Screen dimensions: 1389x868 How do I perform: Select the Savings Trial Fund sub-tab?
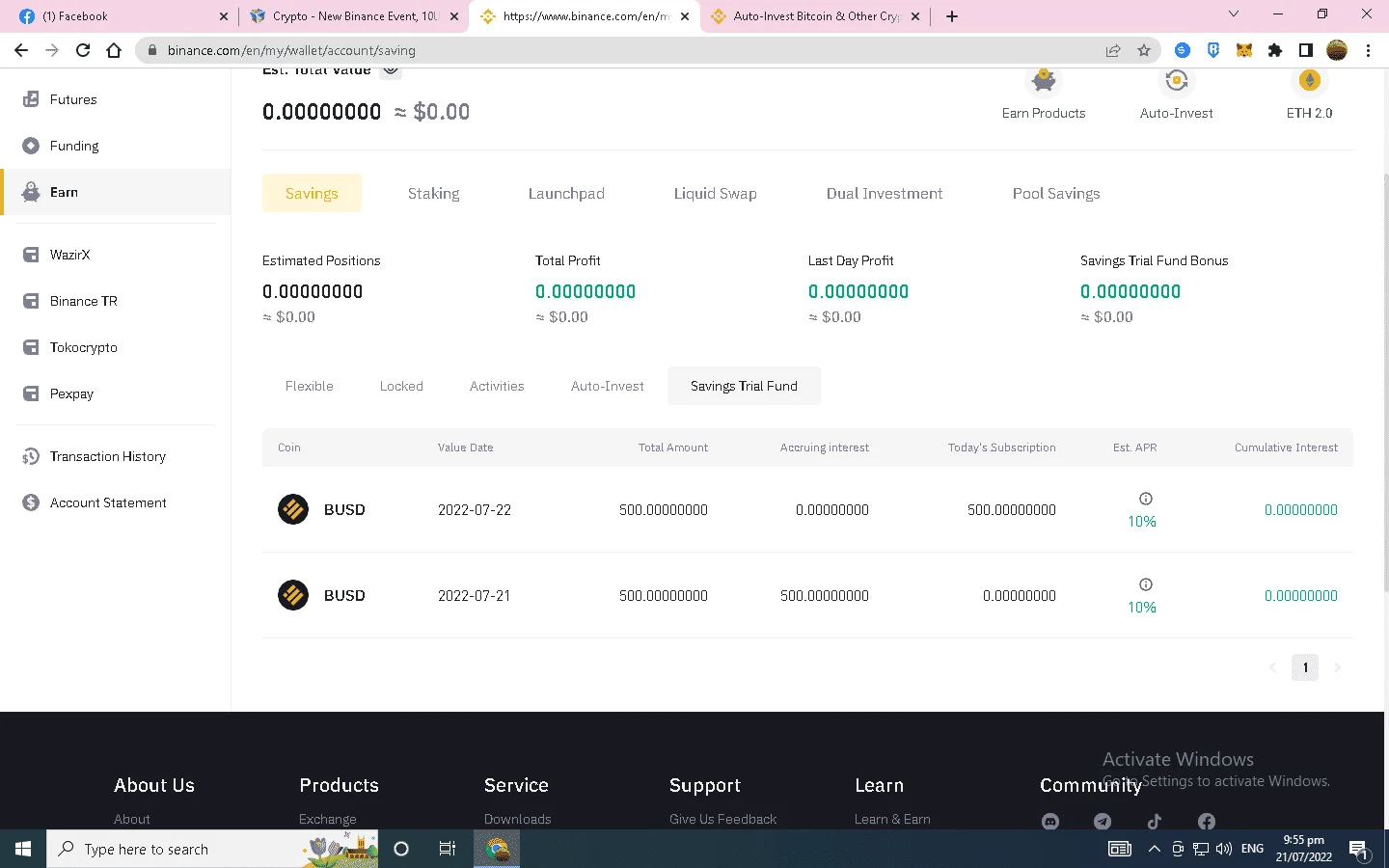pos(744,386)
